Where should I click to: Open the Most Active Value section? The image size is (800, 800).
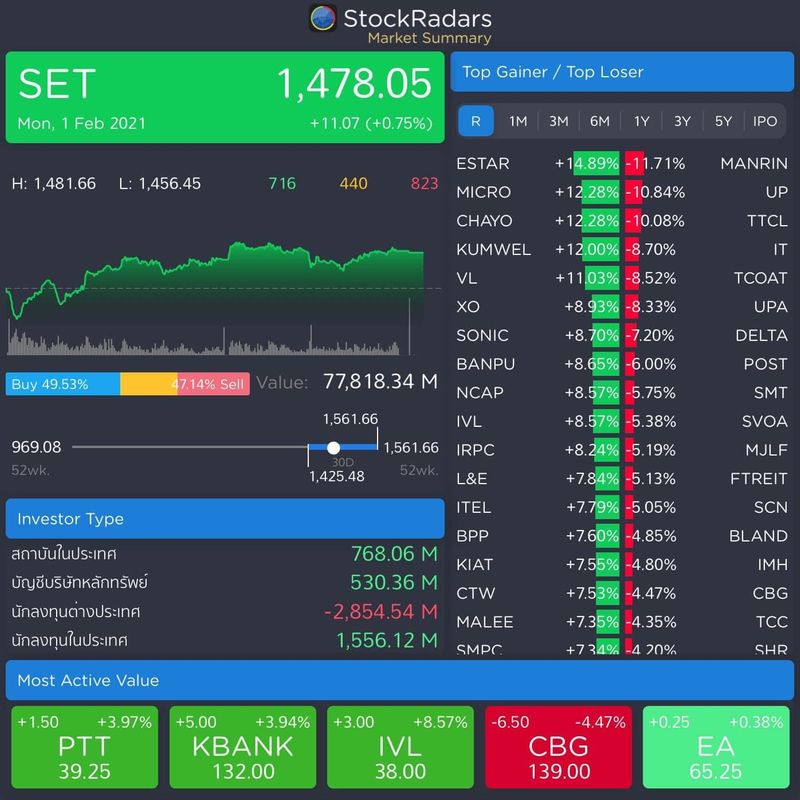400,681
